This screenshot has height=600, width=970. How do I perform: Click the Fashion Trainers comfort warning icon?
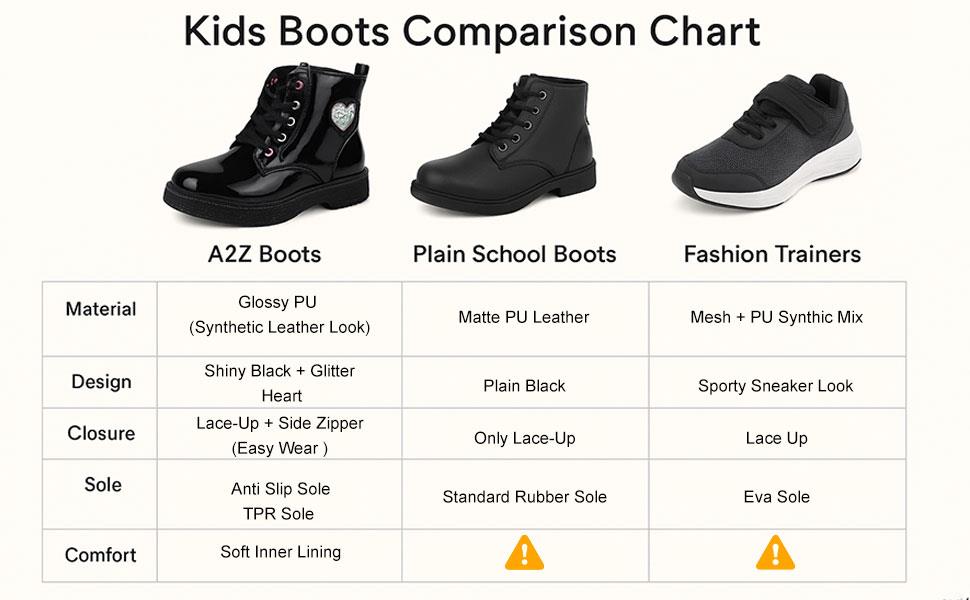[x=775, y=552]
